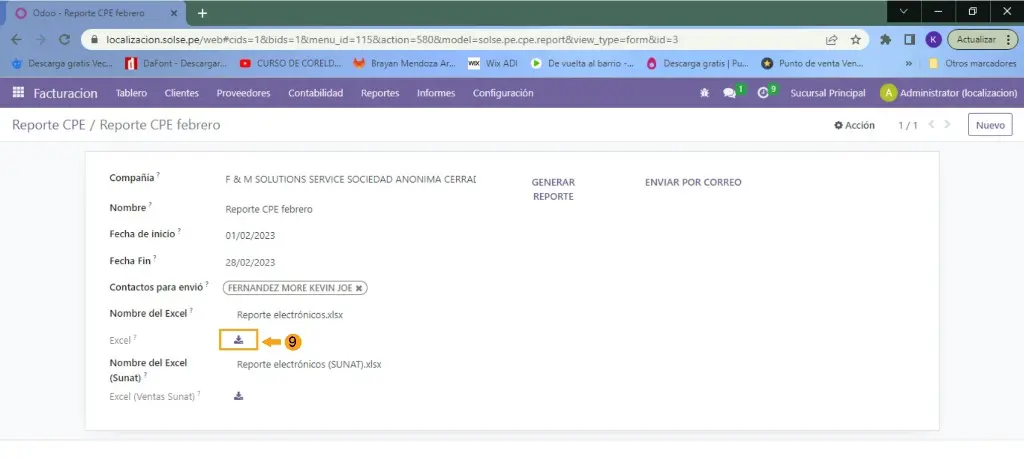The image size is (1024, 459).
Task: Open the Contabilidad menu
Action: point(315,93)
